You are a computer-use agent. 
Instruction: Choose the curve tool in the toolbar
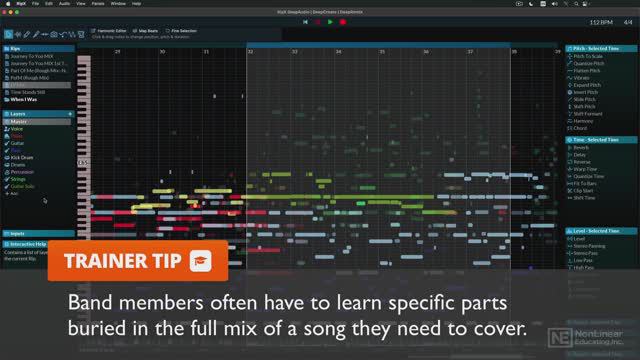pos(63,35)
